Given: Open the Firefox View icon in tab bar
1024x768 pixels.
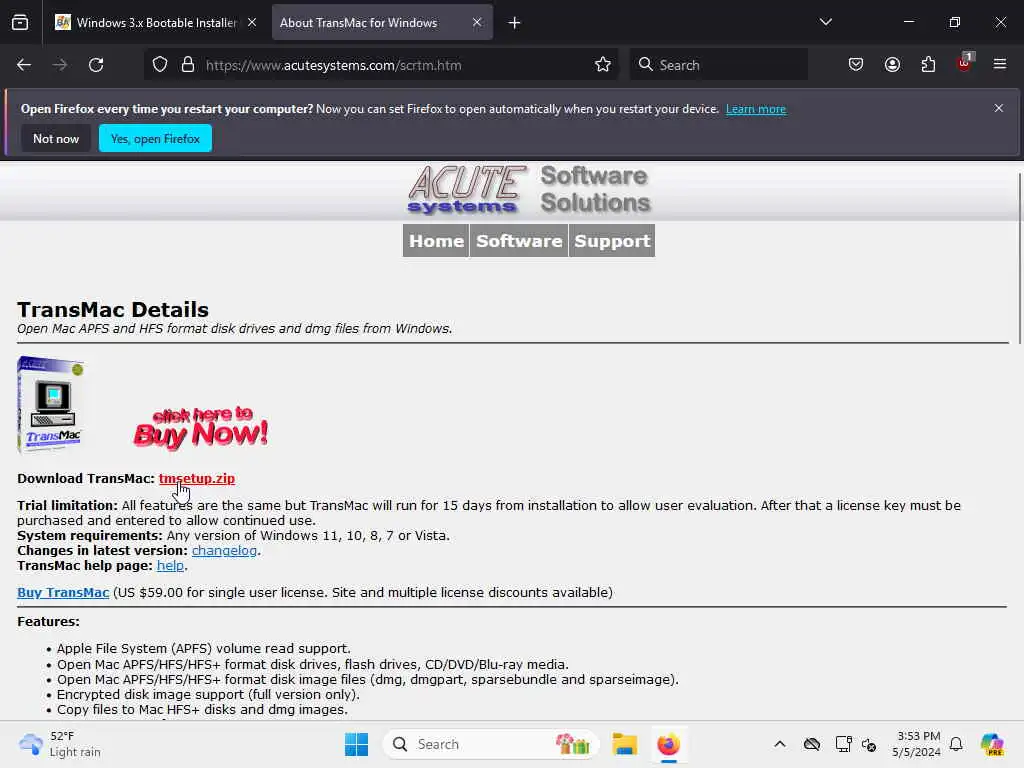Looking at the screenshot, I should [20, 22].
